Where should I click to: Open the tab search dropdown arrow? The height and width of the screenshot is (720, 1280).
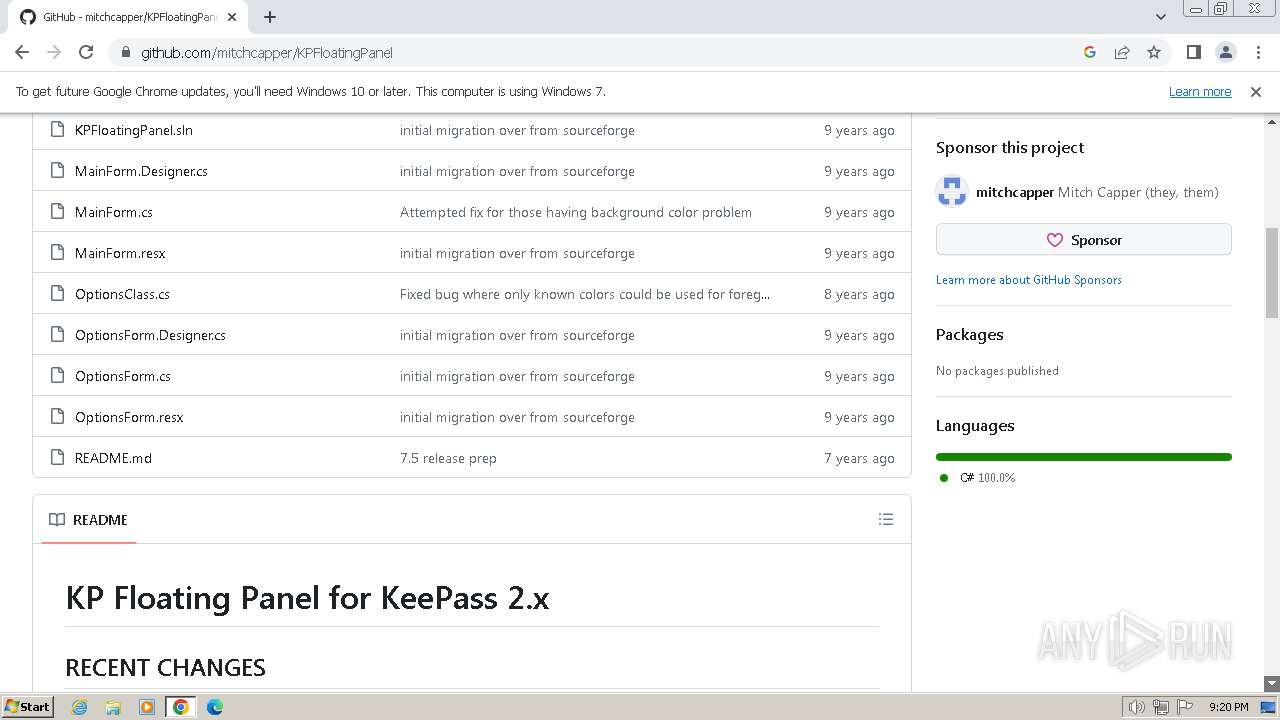coord(1161,17)
